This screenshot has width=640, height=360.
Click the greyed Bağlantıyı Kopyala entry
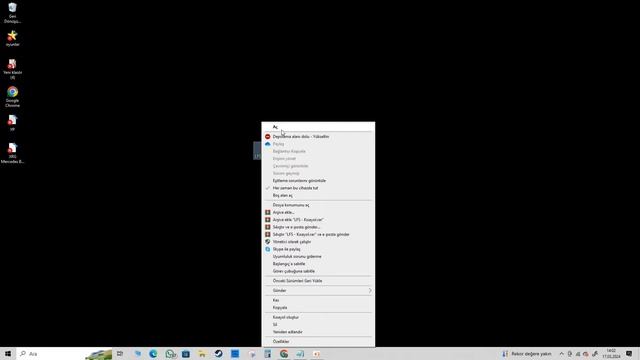click(x=318, y=151)
